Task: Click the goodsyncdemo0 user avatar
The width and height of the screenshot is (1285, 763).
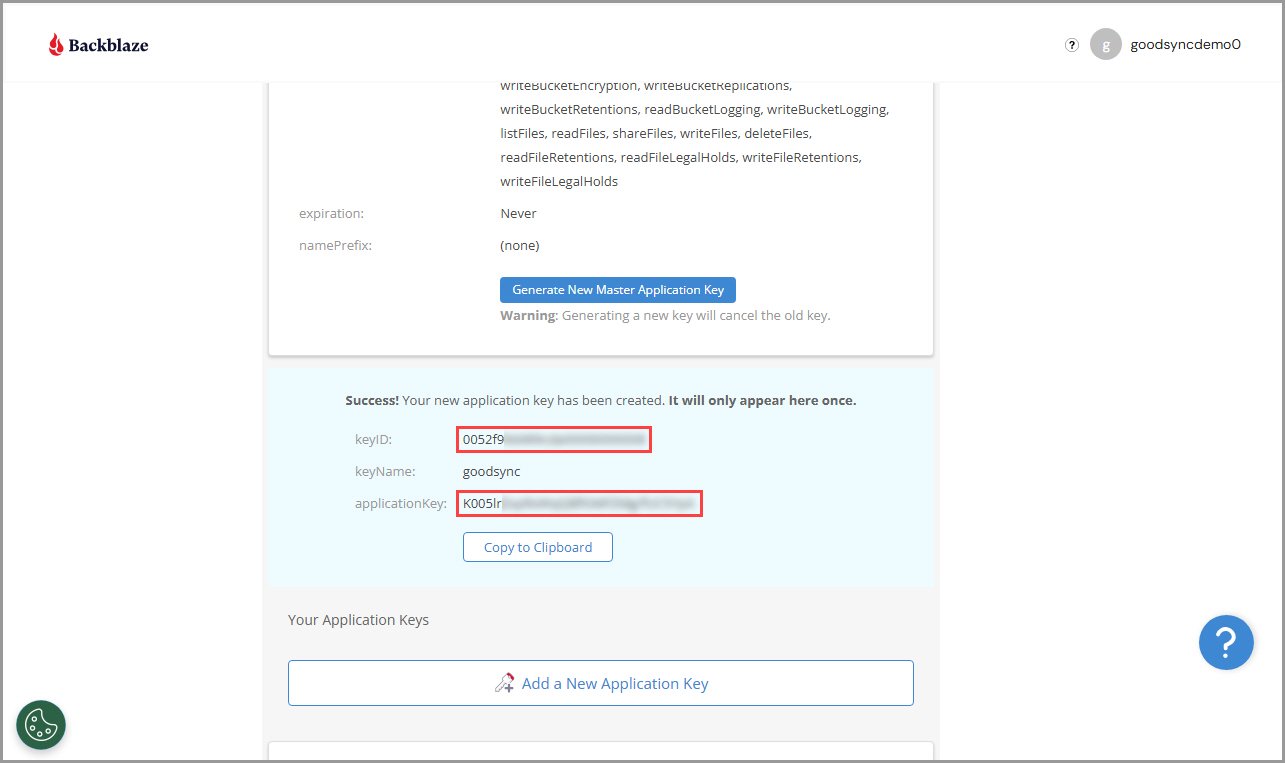Action: 1105,44
